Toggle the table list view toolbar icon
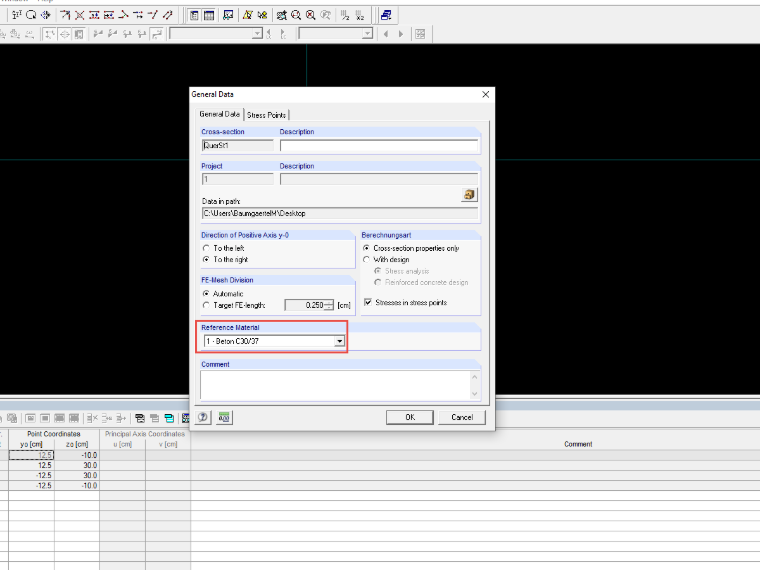This screenshot has height=570, width=760. click(x=194, y=15)
